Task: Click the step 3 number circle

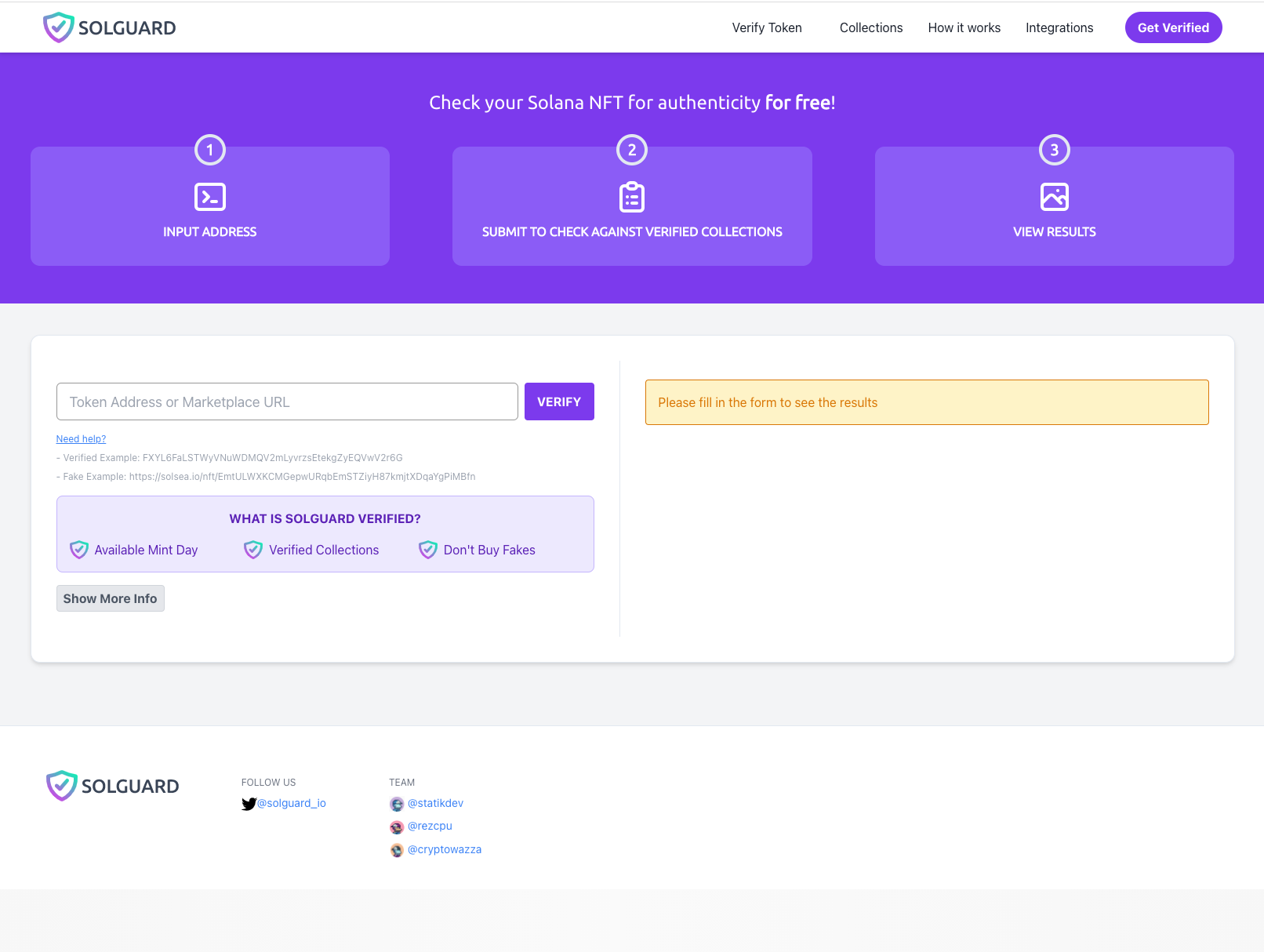Action: [1055, 150]
